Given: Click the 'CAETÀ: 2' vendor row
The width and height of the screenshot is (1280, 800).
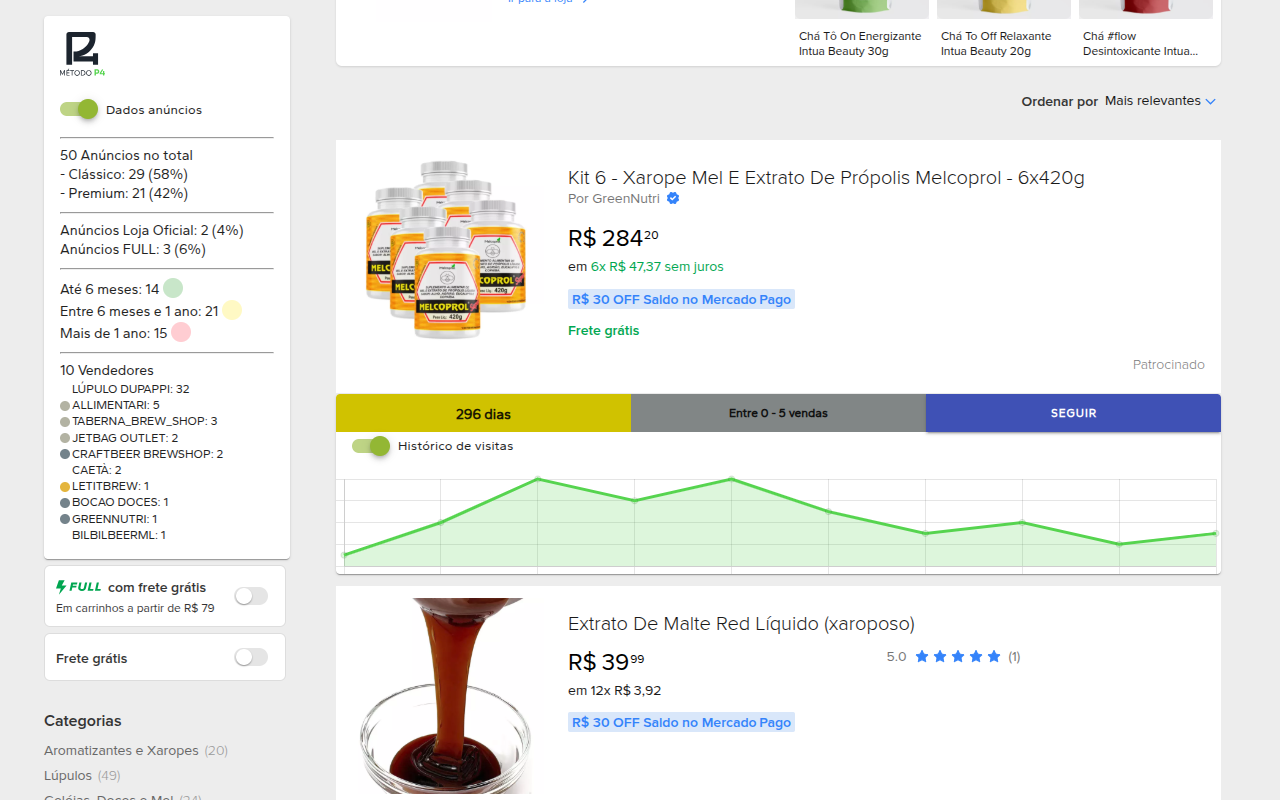Looking at the screenshot, I should pos(97,470).
